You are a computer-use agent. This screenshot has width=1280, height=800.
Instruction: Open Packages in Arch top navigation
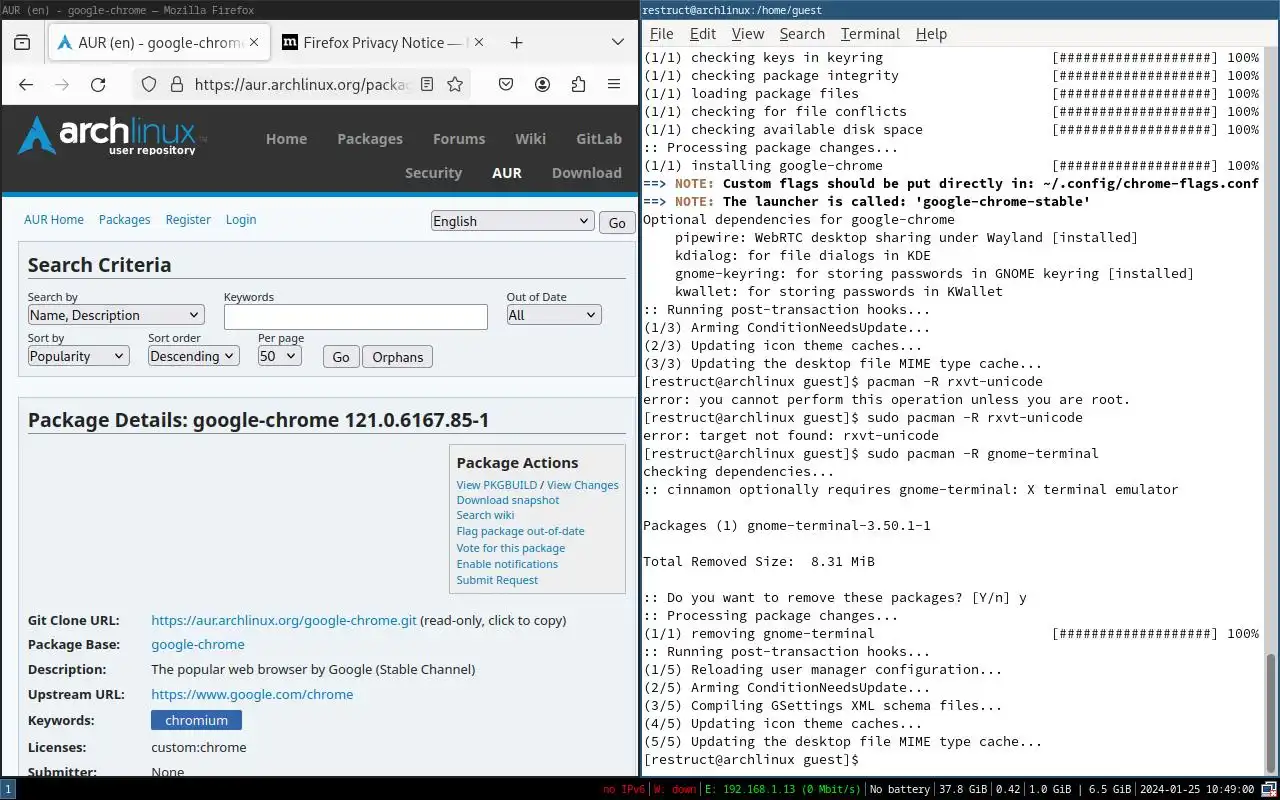coord(370,139)
